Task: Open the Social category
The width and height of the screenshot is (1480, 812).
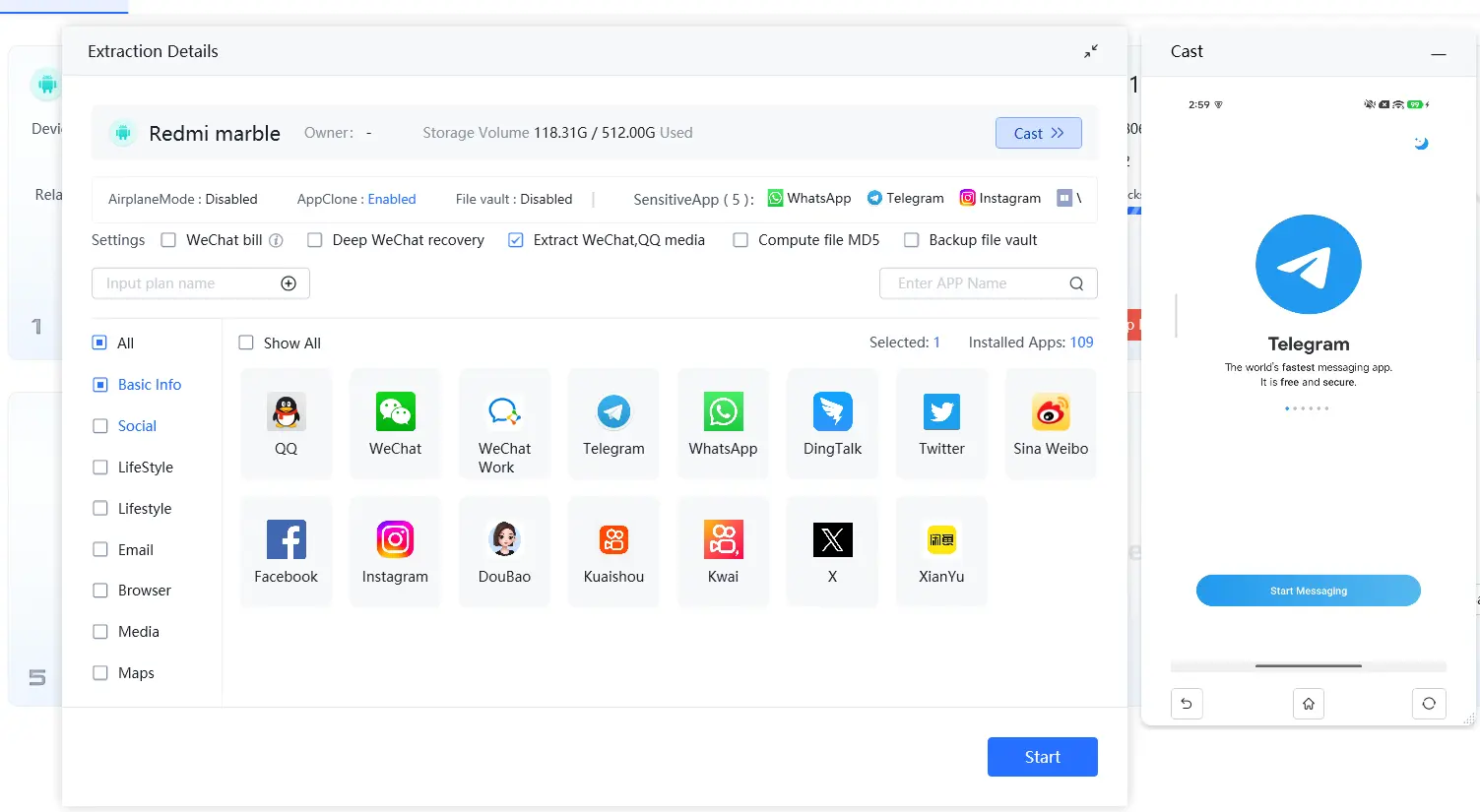Action: pos(137,426)
